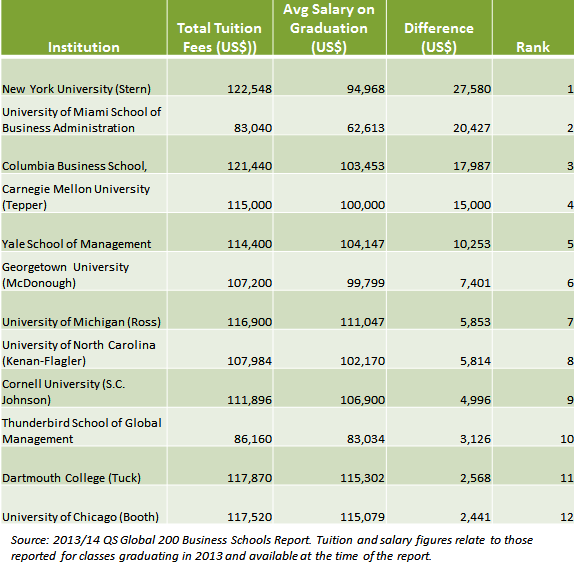Click salary value 115,302

362,478
